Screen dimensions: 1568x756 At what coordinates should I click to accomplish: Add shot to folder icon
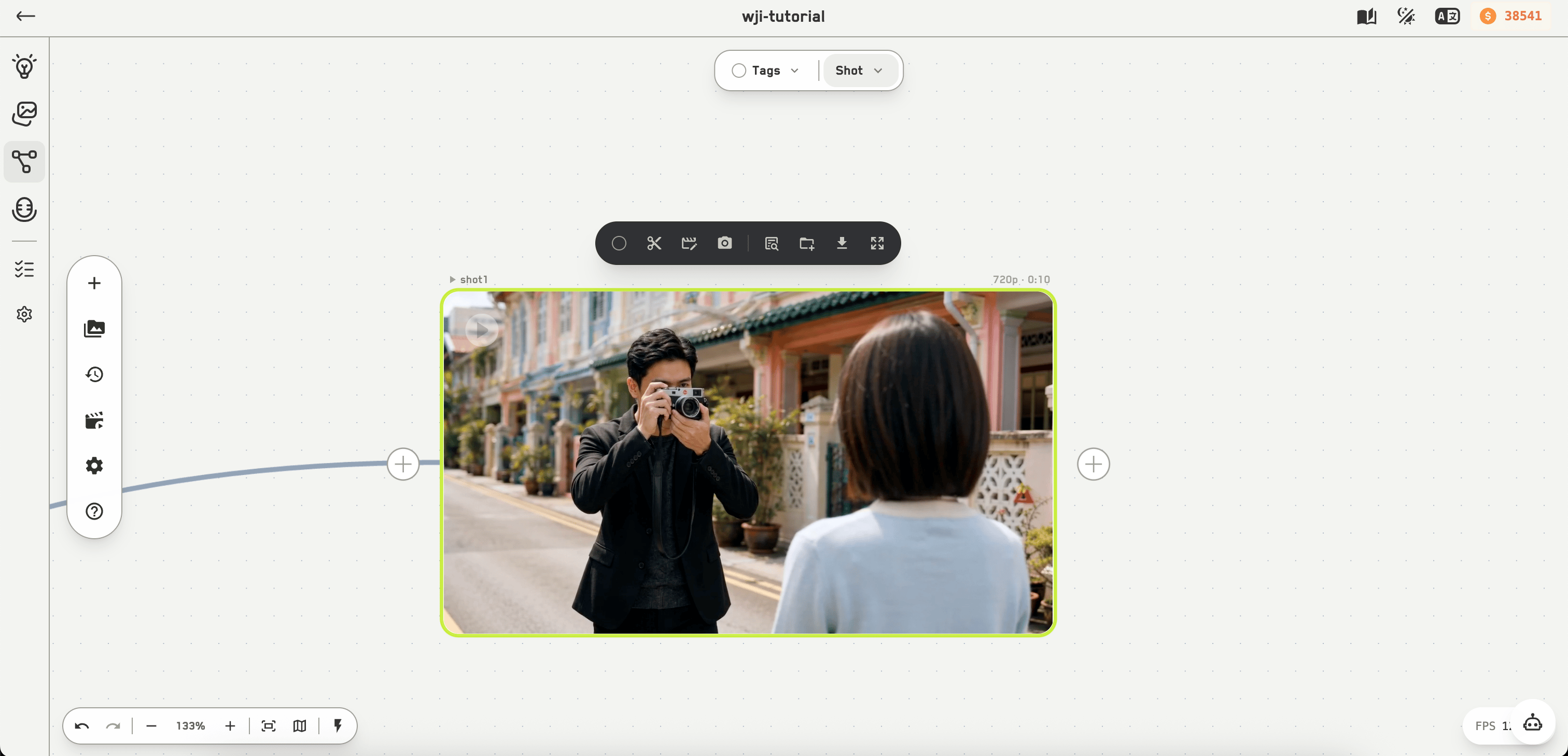pyautogui.click(x=806, y=244)
